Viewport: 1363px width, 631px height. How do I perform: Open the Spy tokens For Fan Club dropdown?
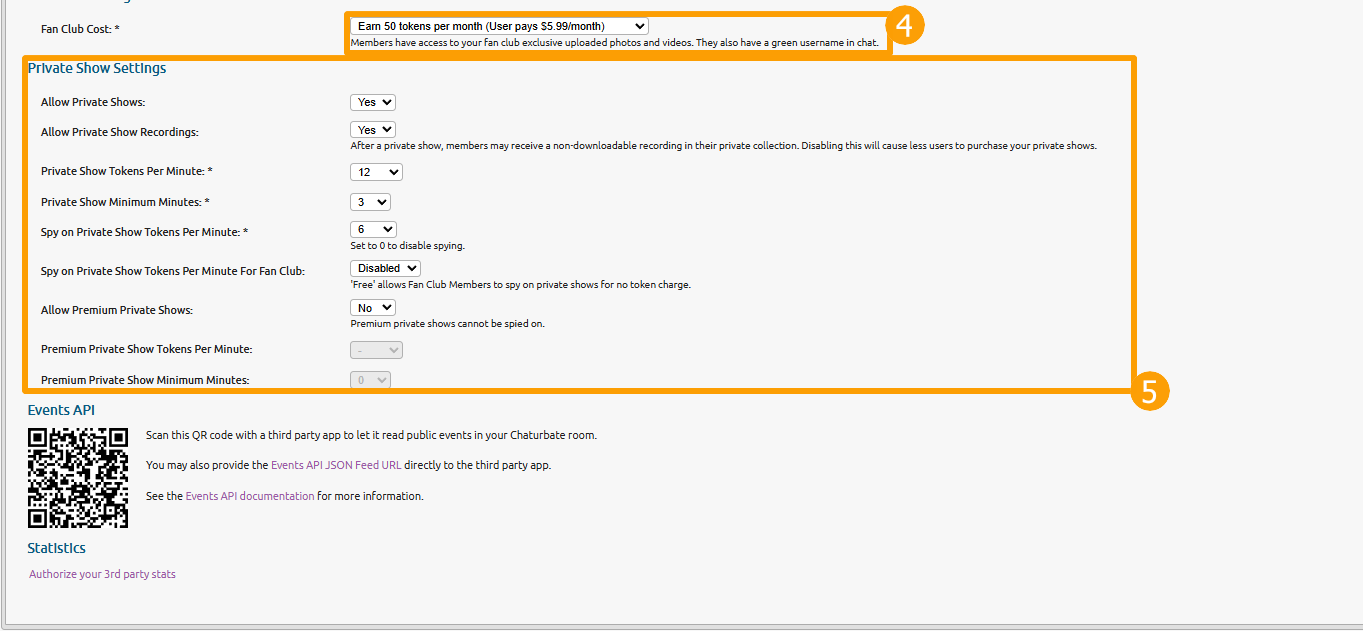(385, 268)
